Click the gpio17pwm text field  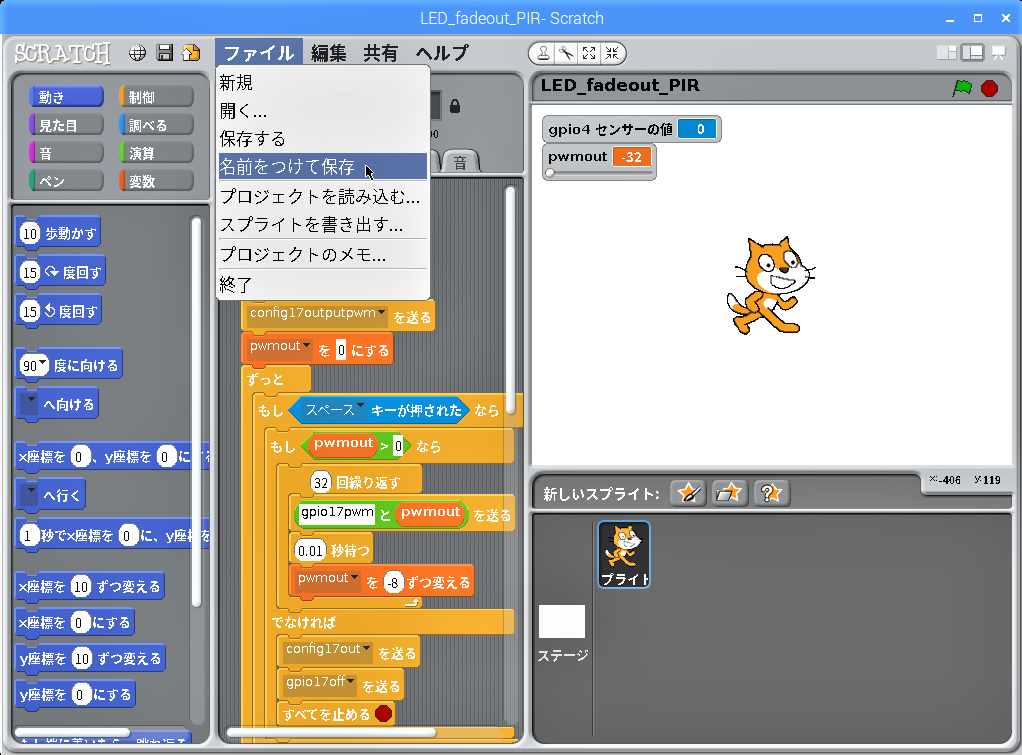(337, 513)
